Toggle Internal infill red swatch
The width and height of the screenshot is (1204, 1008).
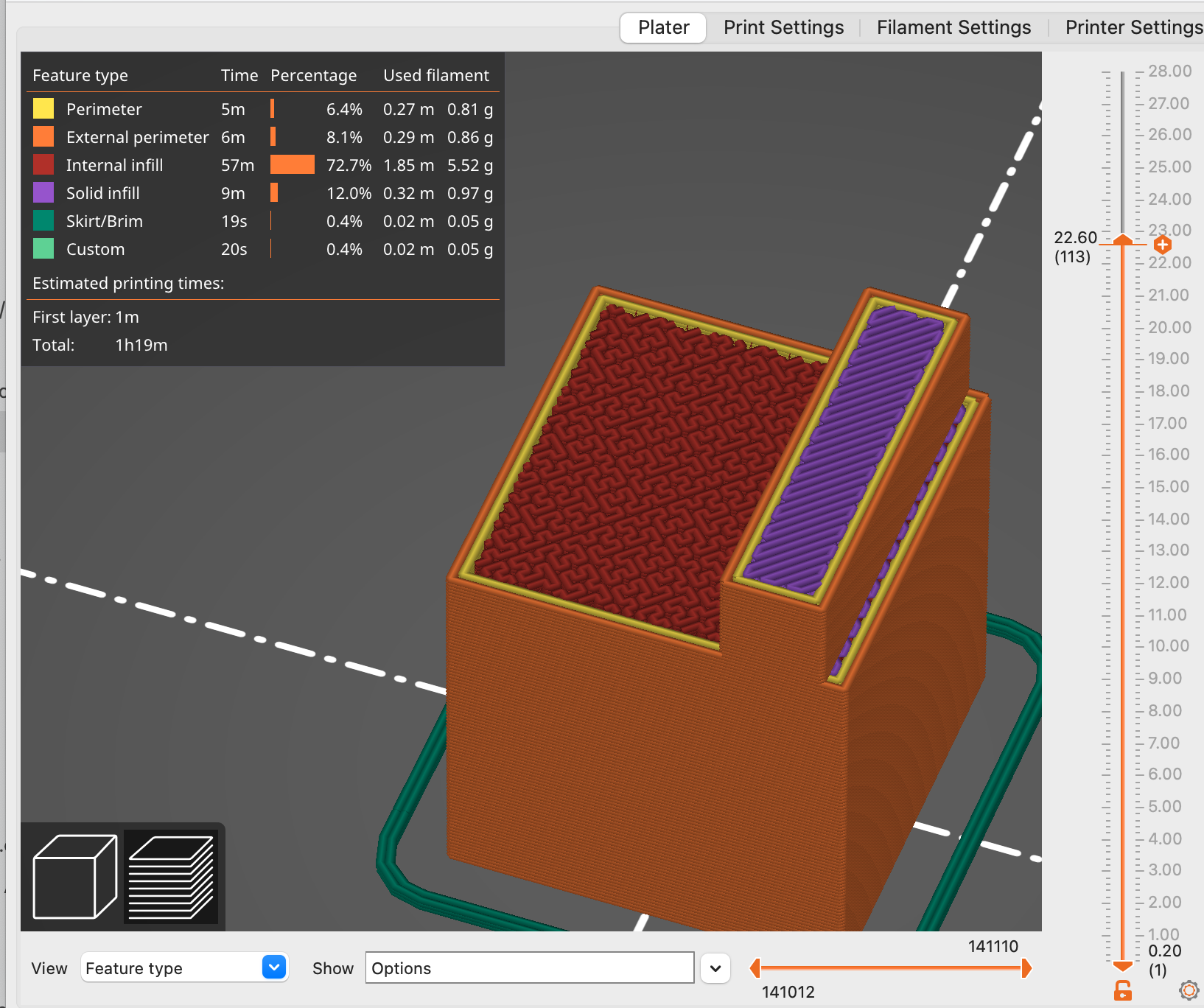click(43, 164)
